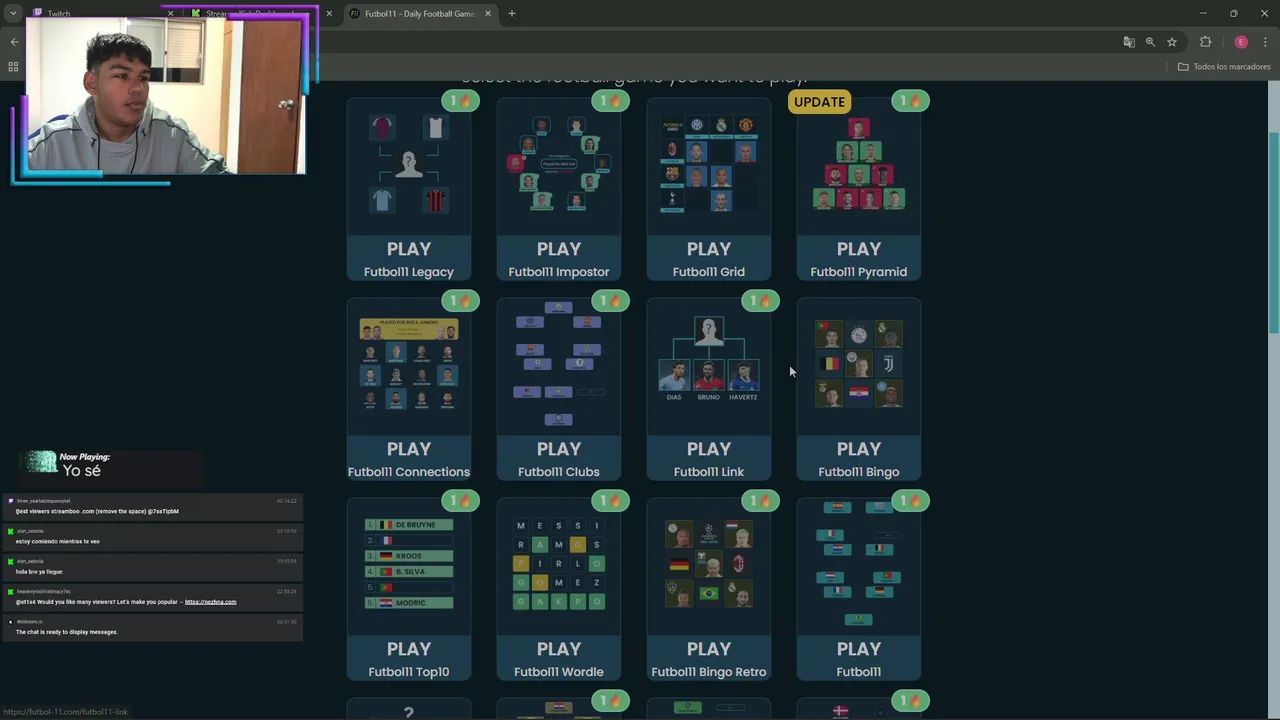
Task: Click chat message 'estoy comiendo mientras te veo'
Action: (x=57, y=541)
